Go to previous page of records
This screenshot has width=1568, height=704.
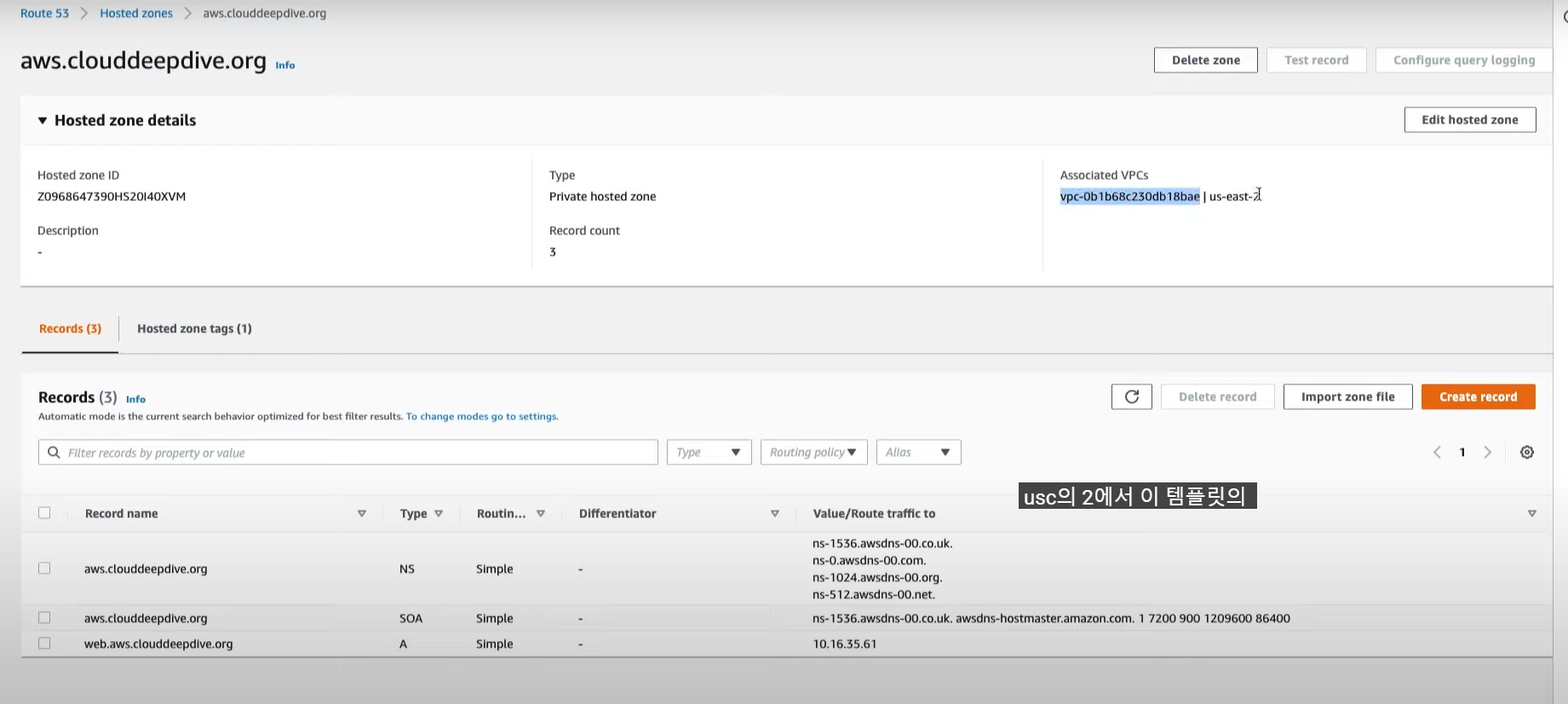coord(1437,453)
